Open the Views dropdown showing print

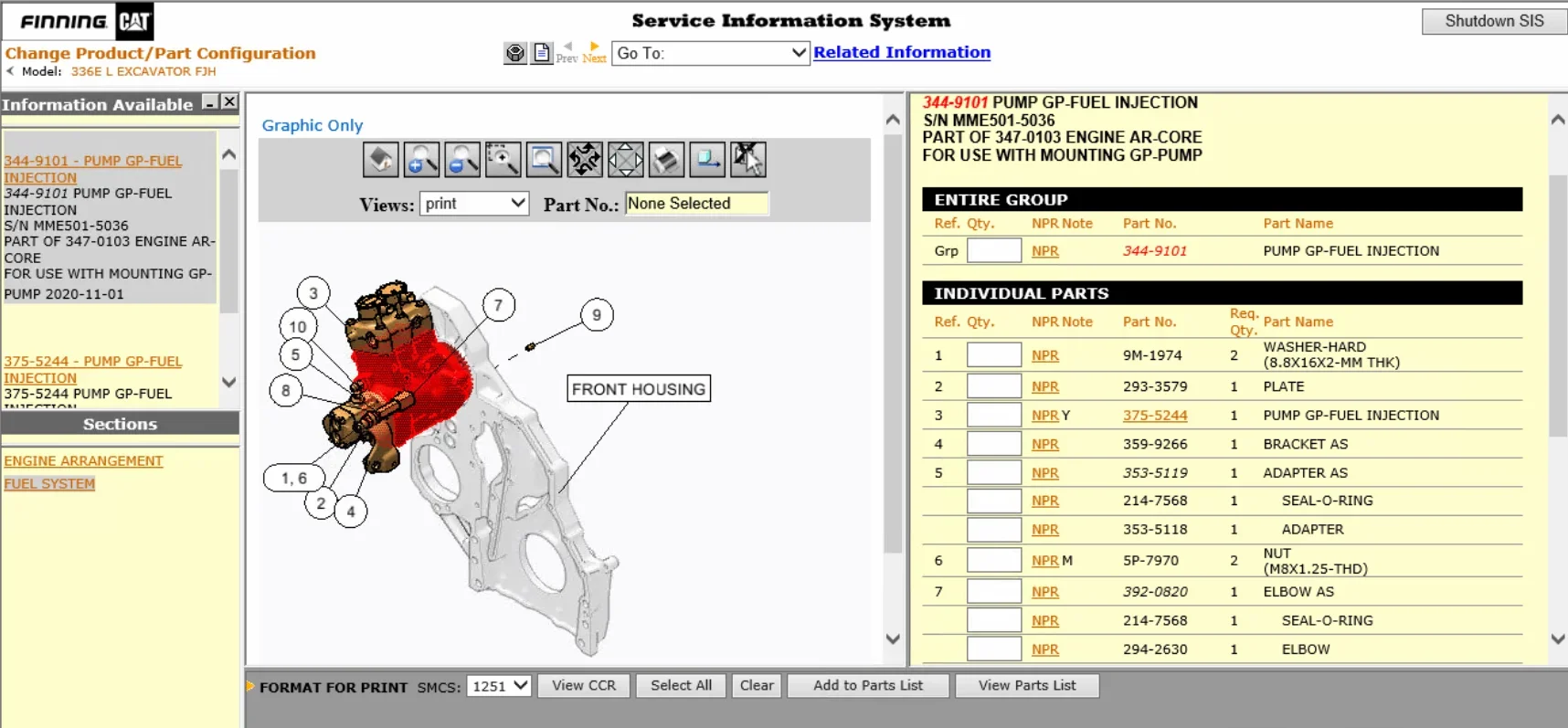[x=474, y=204]
